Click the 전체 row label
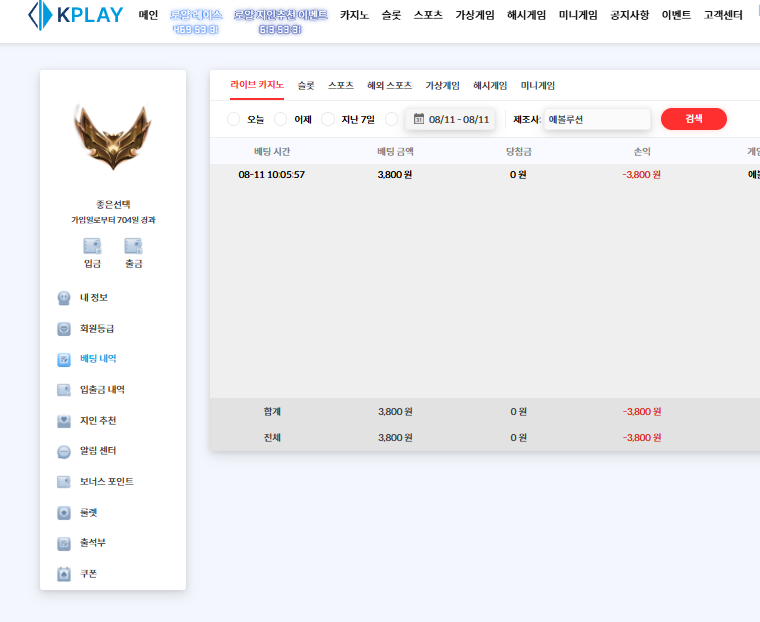 coord(272,438)
